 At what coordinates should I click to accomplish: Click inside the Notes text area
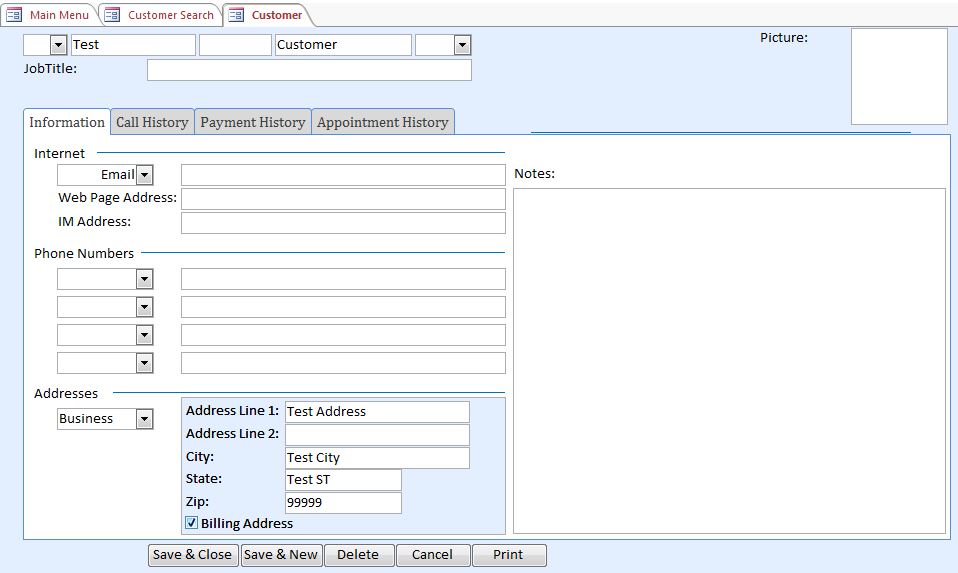point(729,360)
